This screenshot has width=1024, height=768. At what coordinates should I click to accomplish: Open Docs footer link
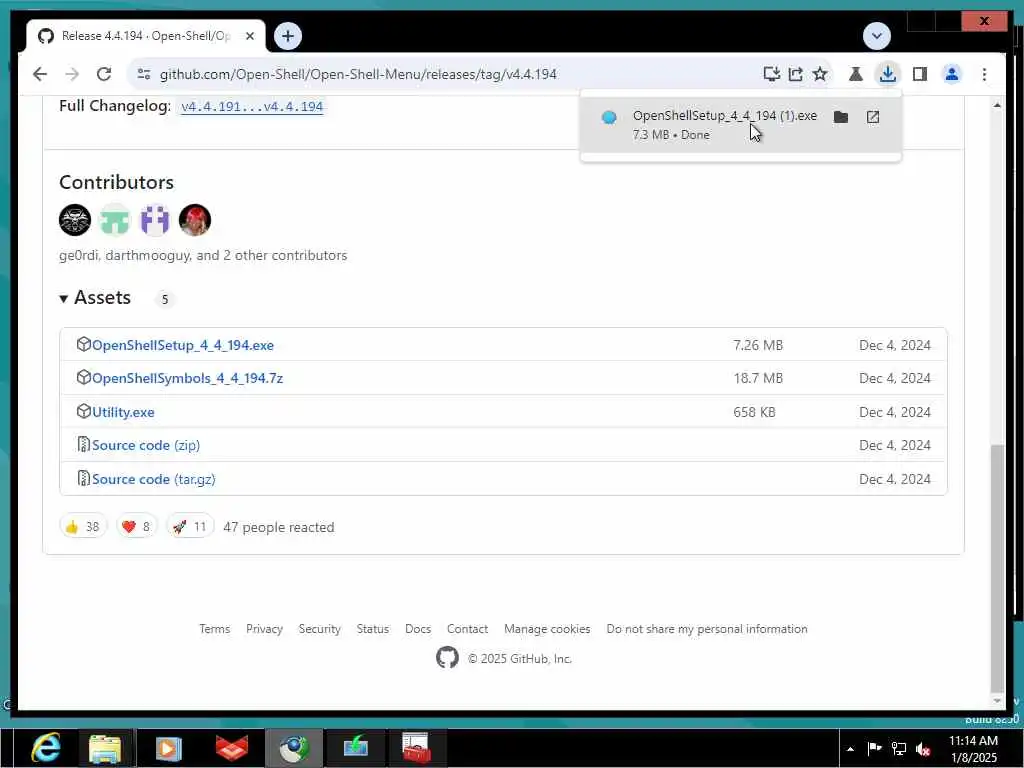tap(418, 629)
